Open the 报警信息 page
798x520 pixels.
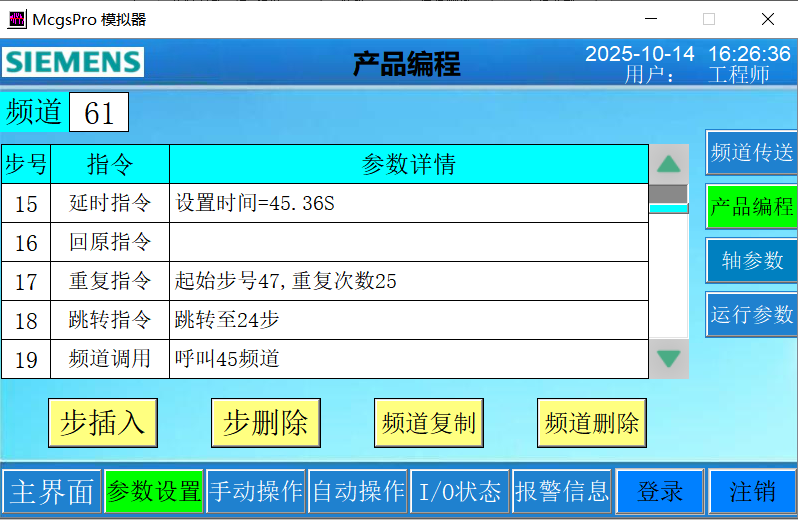coord(561,492)
